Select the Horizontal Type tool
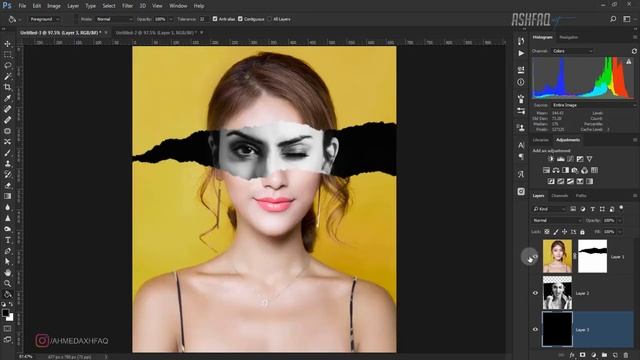The image size is (640, 360). [x=7, y=240]
